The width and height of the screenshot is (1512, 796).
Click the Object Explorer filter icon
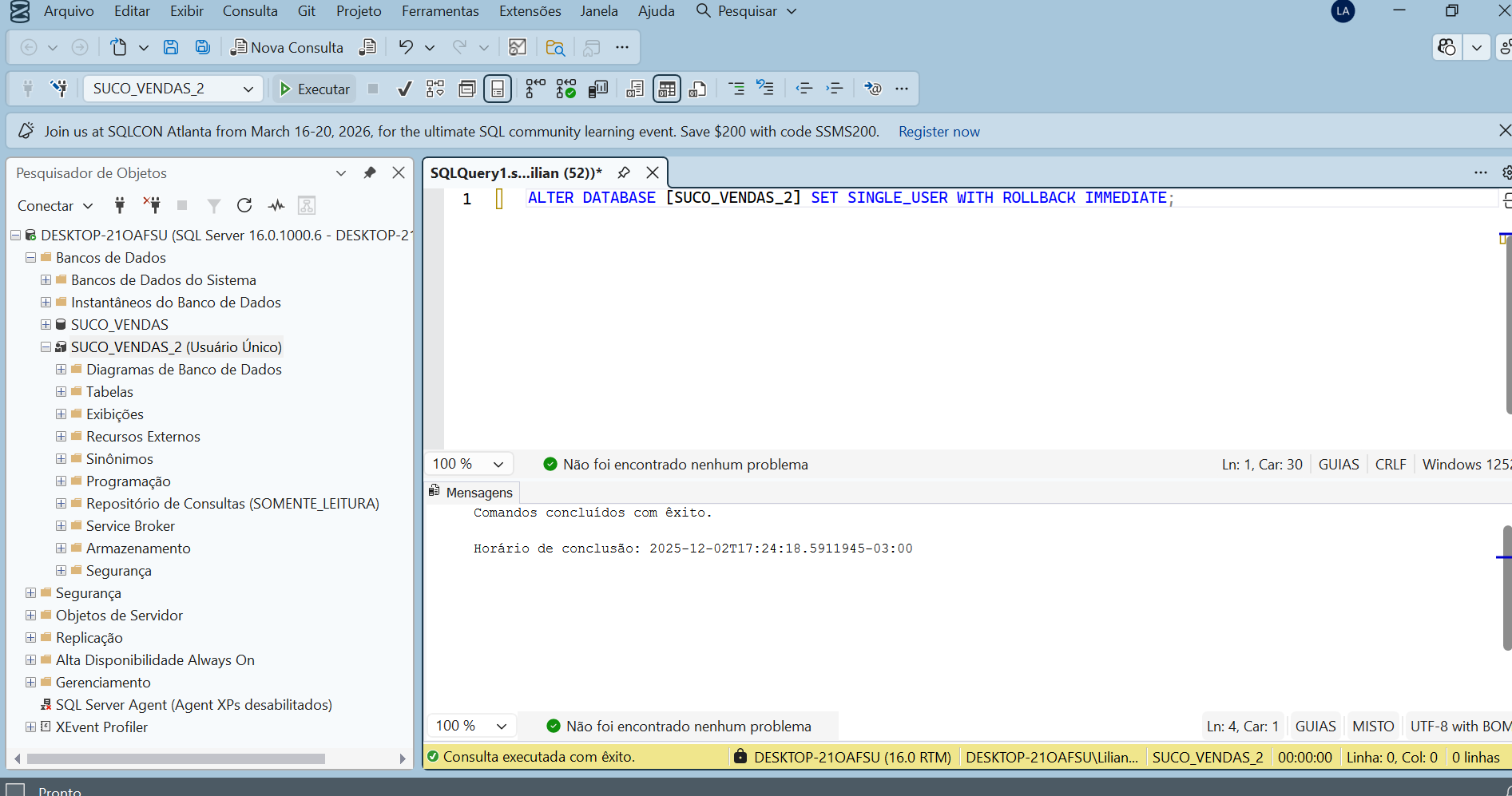[x=213, y=206]
